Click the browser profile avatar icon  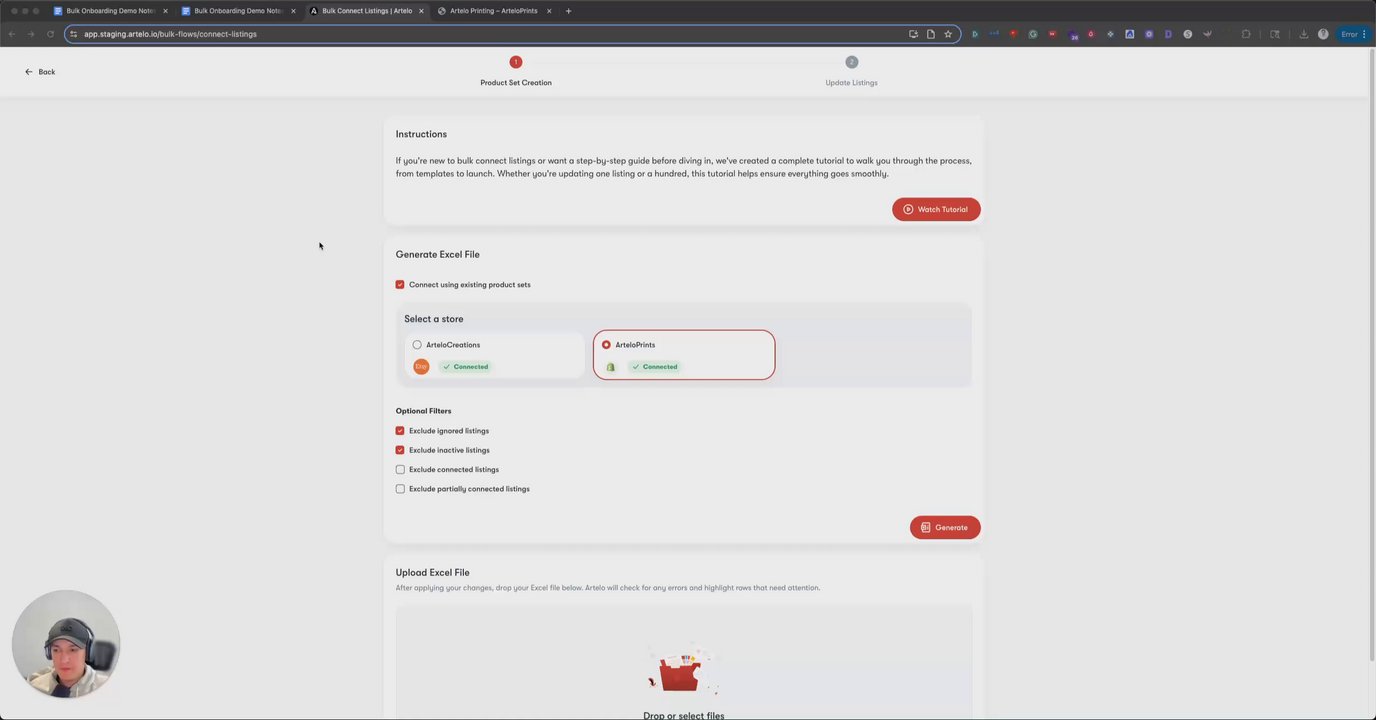(1323, 34)
